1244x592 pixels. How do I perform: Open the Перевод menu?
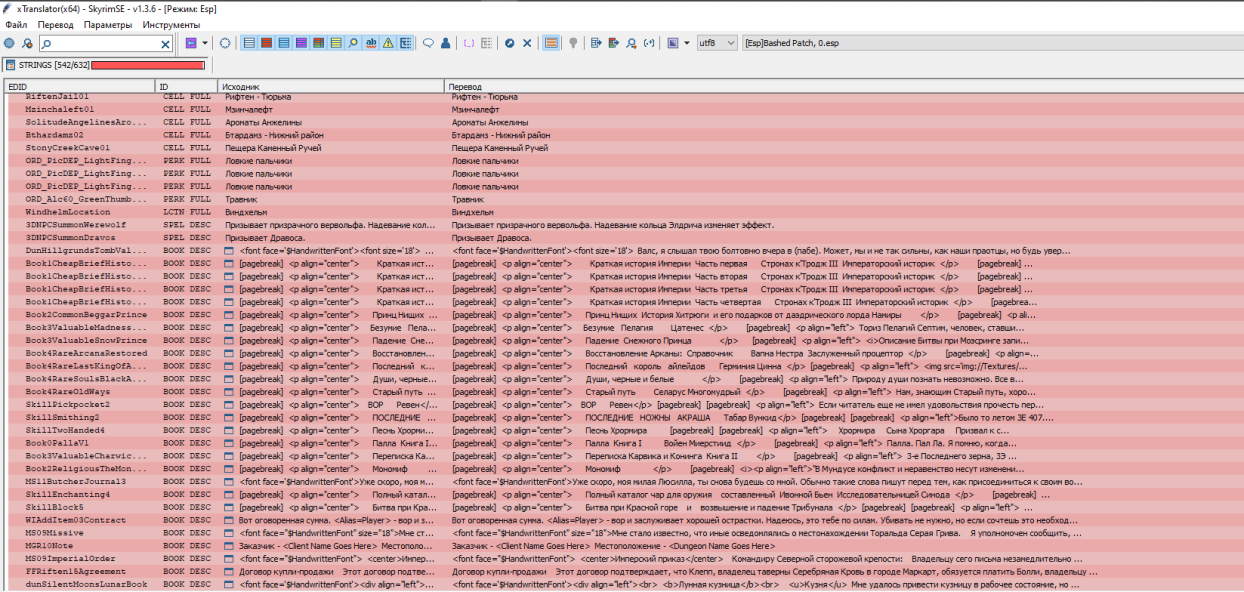coord(55,24)
